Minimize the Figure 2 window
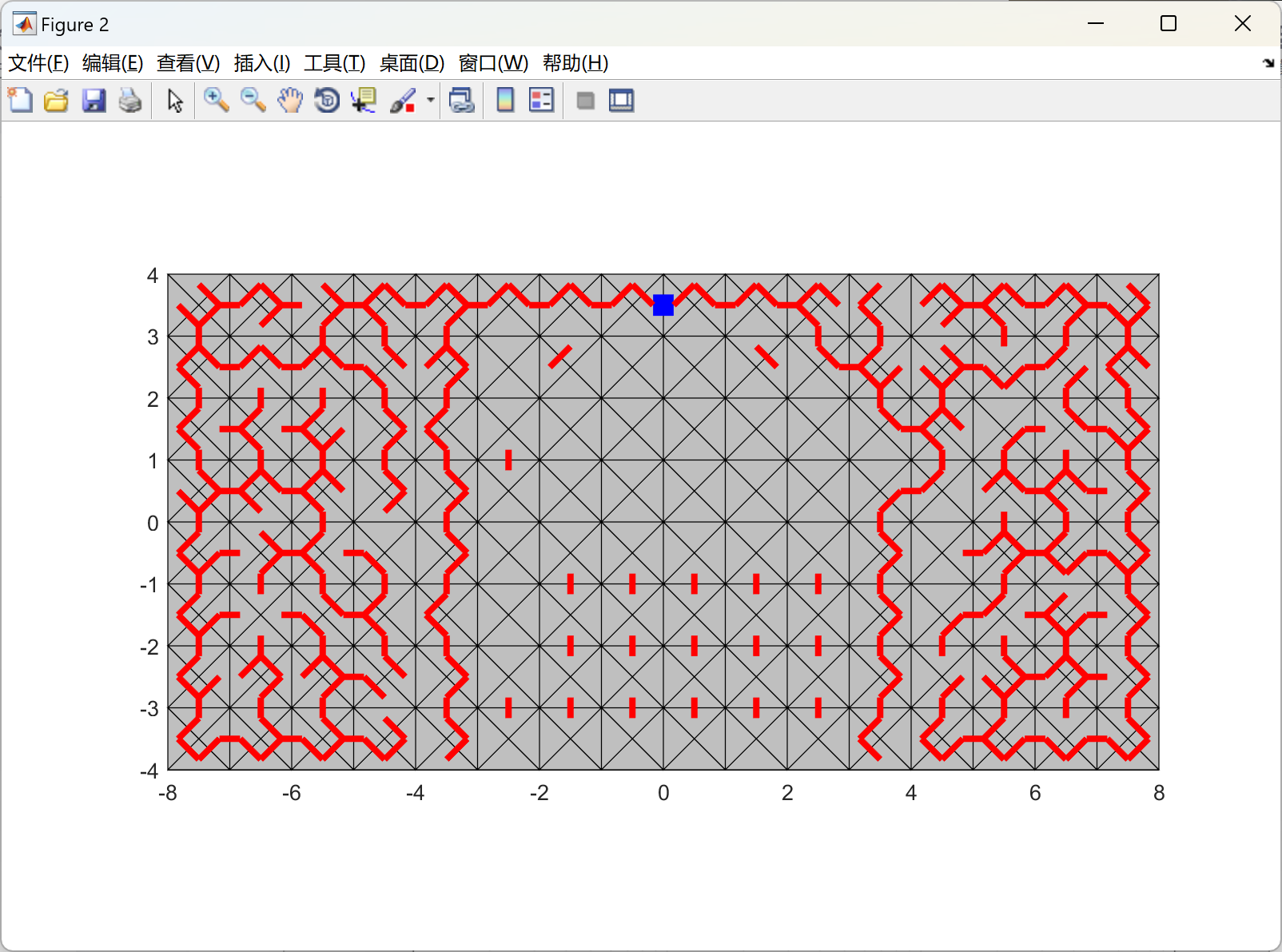Image resolution: width=1282 pixels, height=952 pixels. click(x=1096, y=24)
